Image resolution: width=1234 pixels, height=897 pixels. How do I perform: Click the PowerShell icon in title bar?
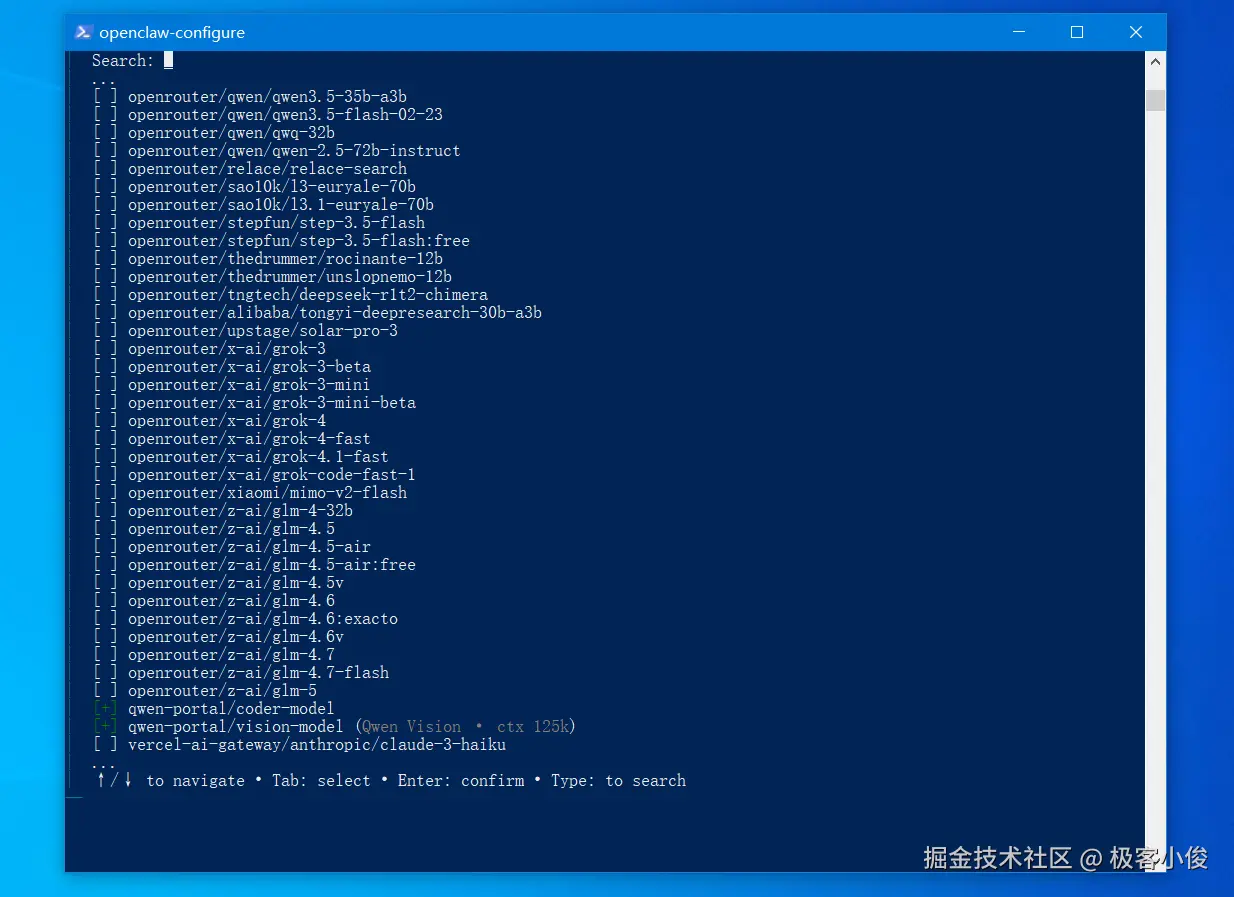[84, 32]
